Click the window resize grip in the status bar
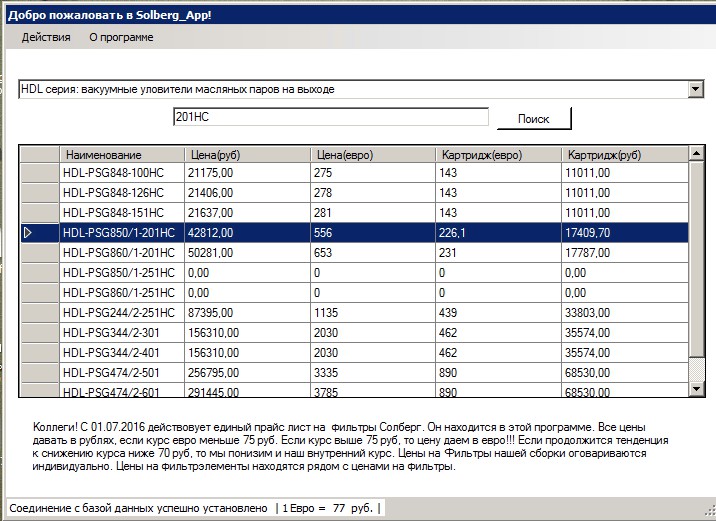 710,510
